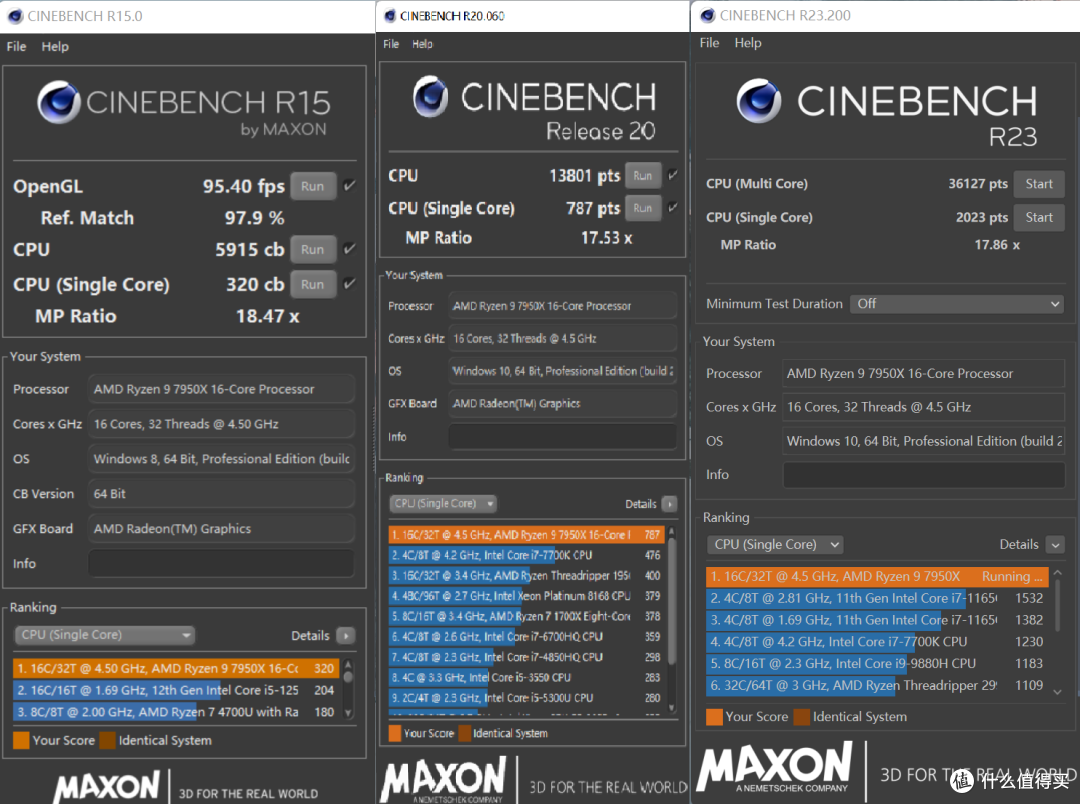
Task: Click the Cinebench R20 title bar app icon
Action: (x=390, y=15)
